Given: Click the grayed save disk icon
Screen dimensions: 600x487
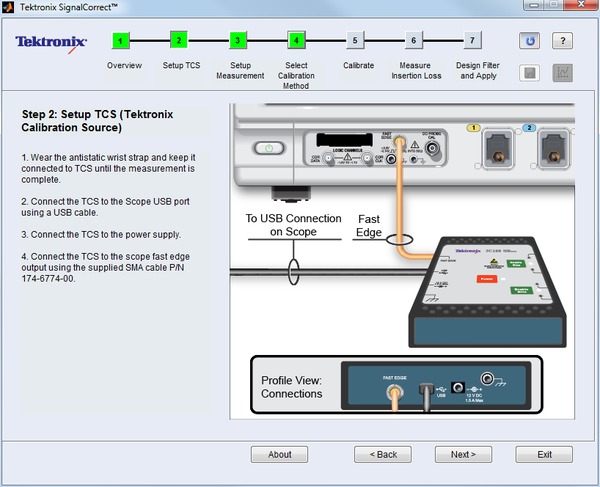Looking at the screenshot, I should (x=530, y=73).
